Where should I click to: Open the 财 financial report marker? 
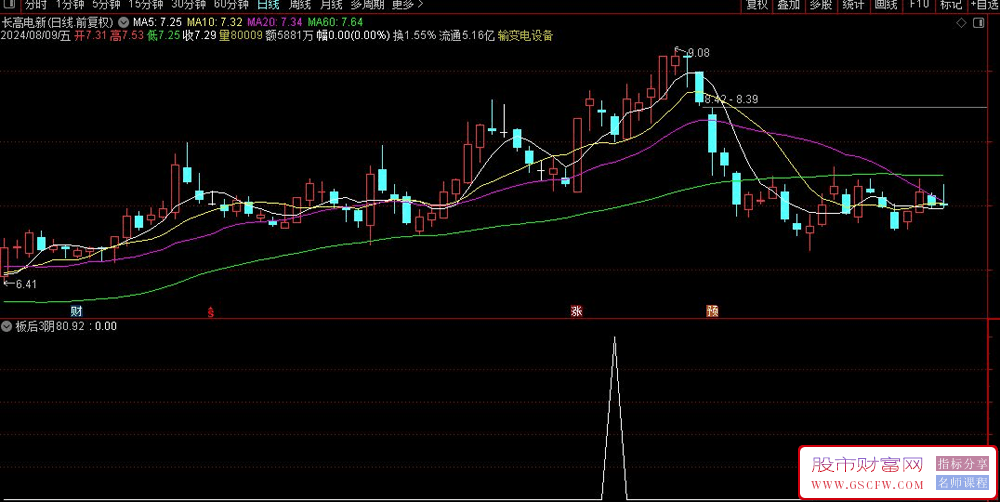[x=77, y=311]
